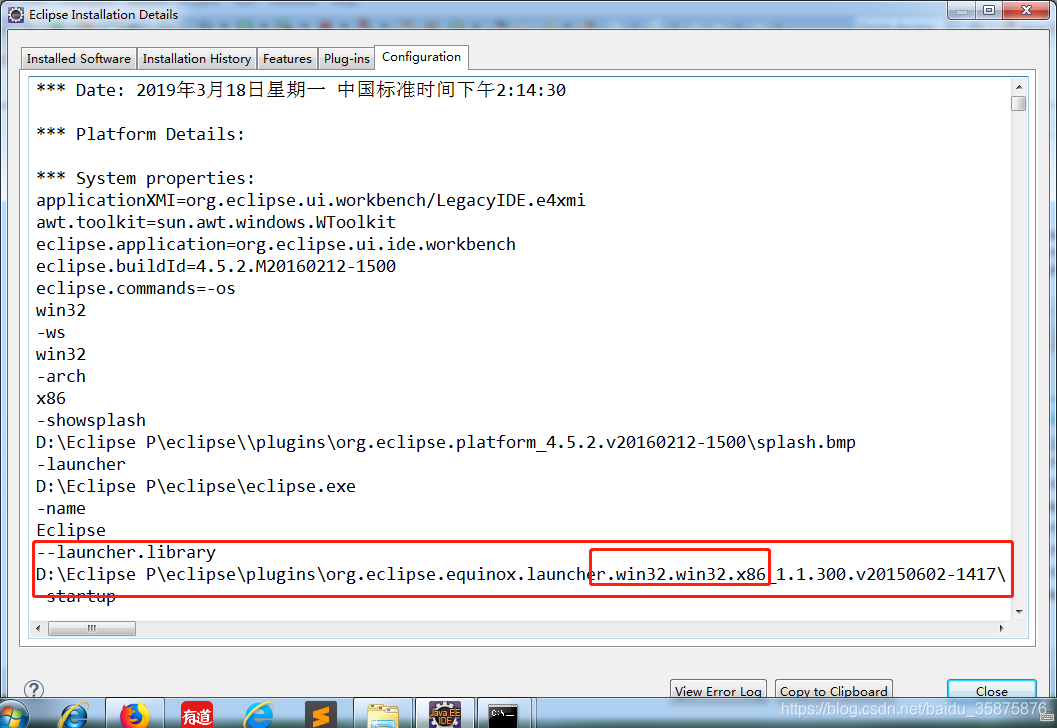1057x728 pixels.
Task: Click the 'awt.toolkit=sun.awt.windows.WToolkit' line
Action: tap(216, 222)
